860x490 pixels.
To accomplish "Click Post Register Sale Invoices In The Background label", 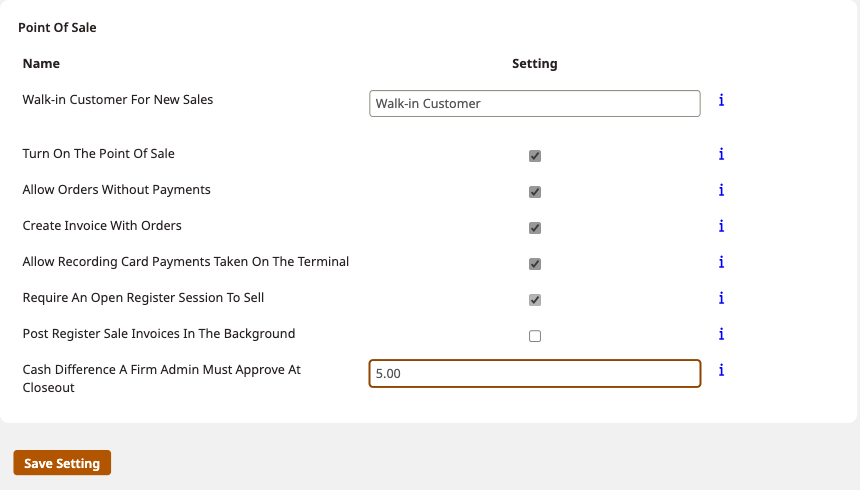I will (159, 334).
